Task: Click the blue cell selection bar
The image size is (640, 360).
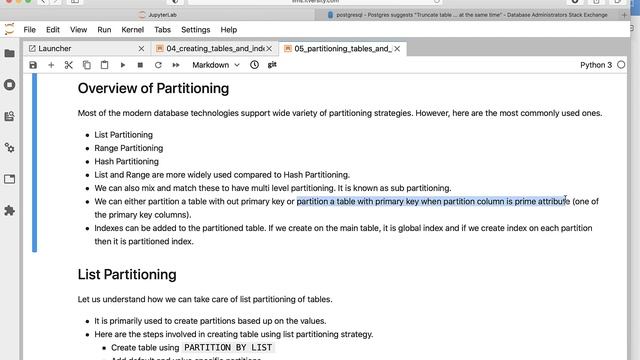Action: (34, 162)
